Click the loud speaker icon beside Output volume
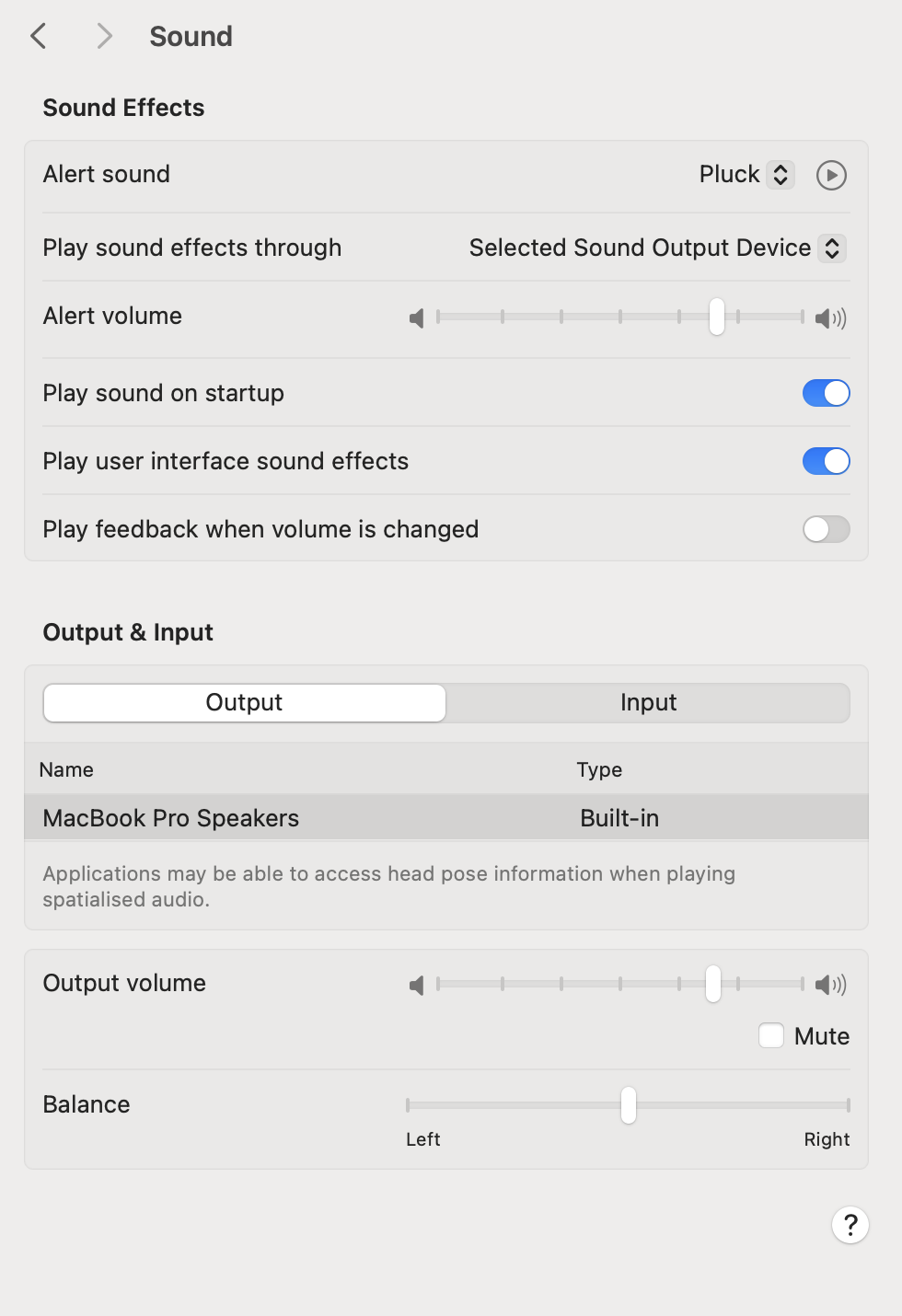 (829, 984)
